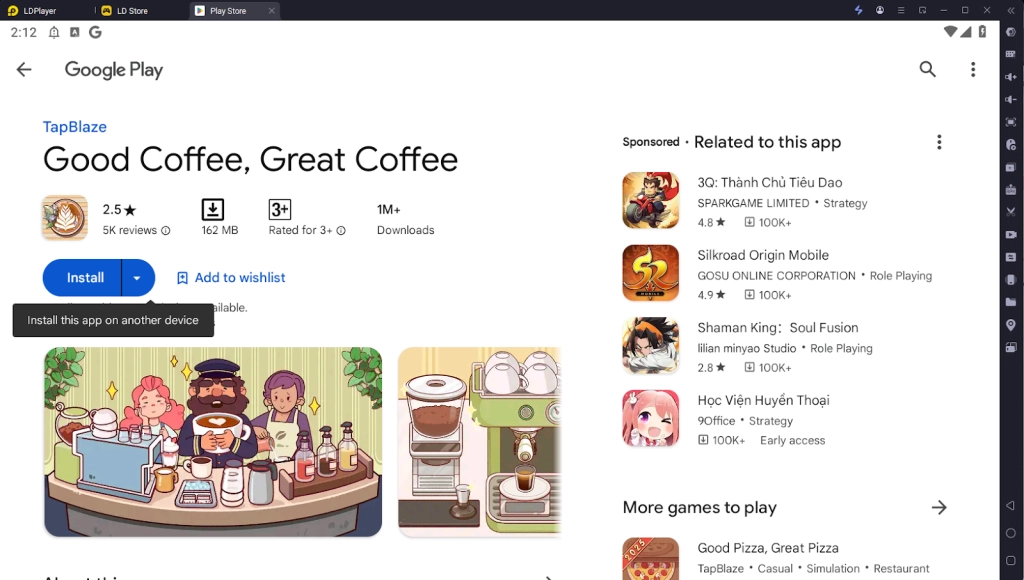
Task: Click Silkroad Origin Mobile app icon
Action: (650, 272)
